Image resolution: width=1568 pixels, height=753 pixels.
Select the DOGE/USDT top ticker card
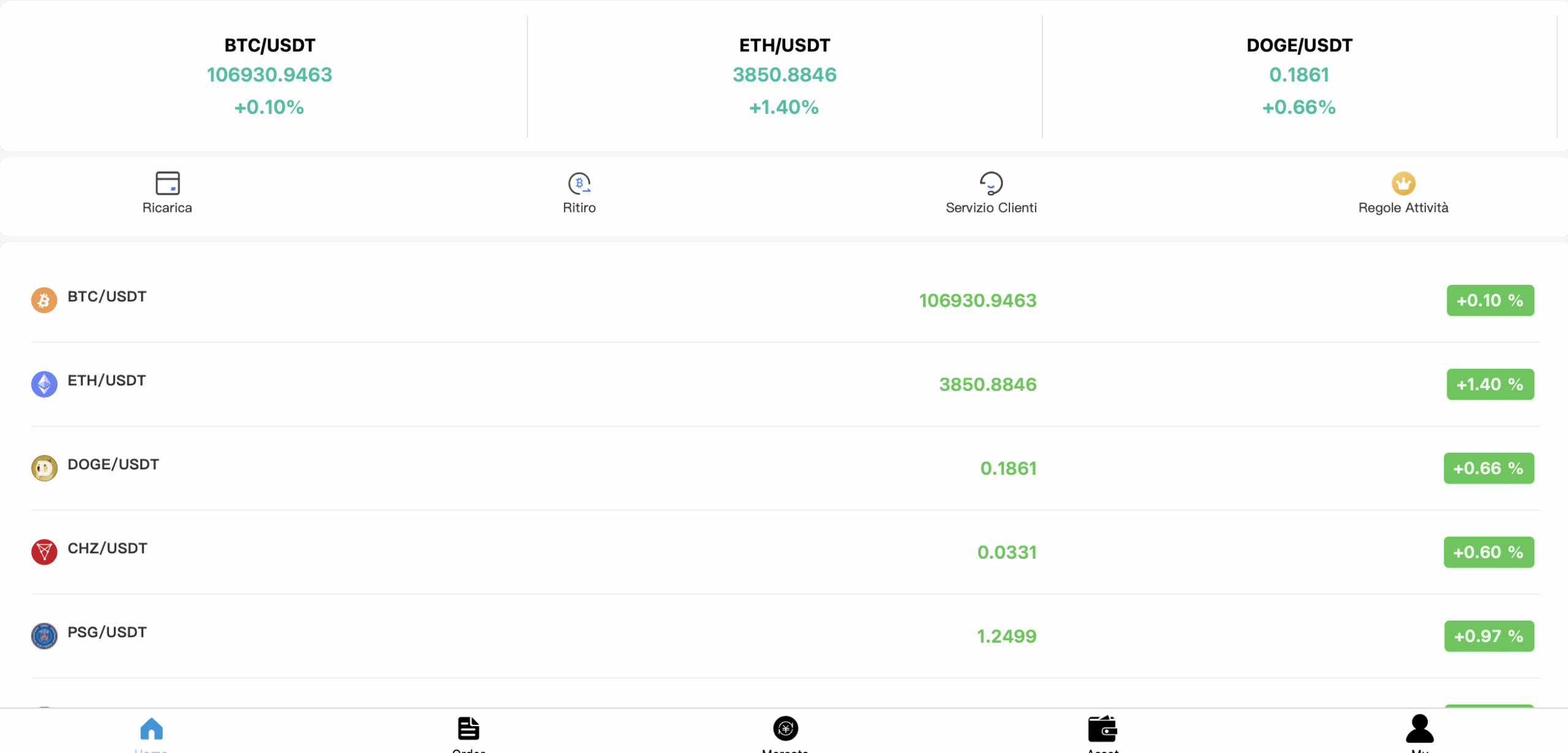point(1298,76)
